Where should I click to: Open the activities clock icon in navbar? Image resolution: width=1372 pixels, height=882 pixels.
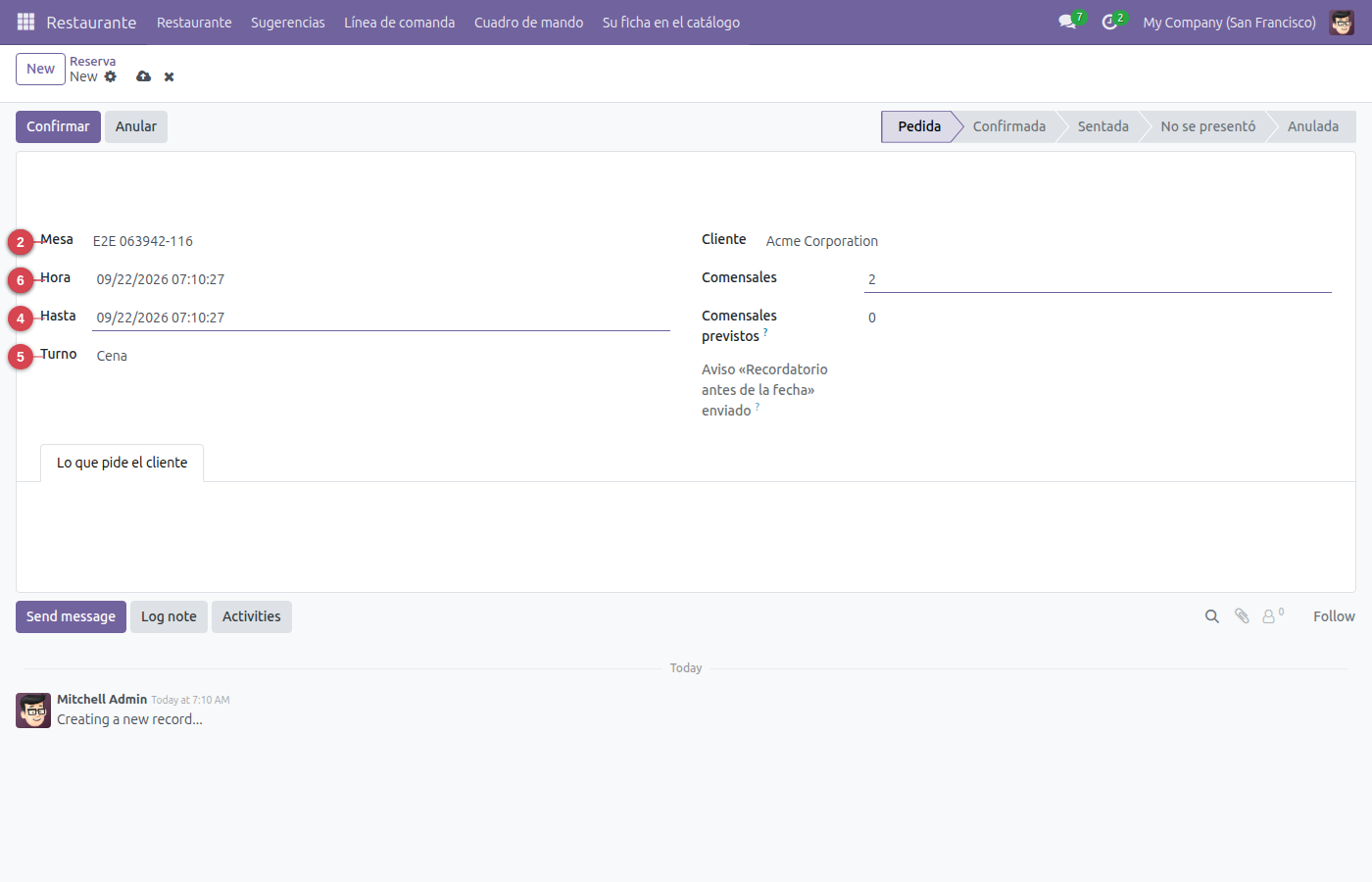[x=1112, y=22]
